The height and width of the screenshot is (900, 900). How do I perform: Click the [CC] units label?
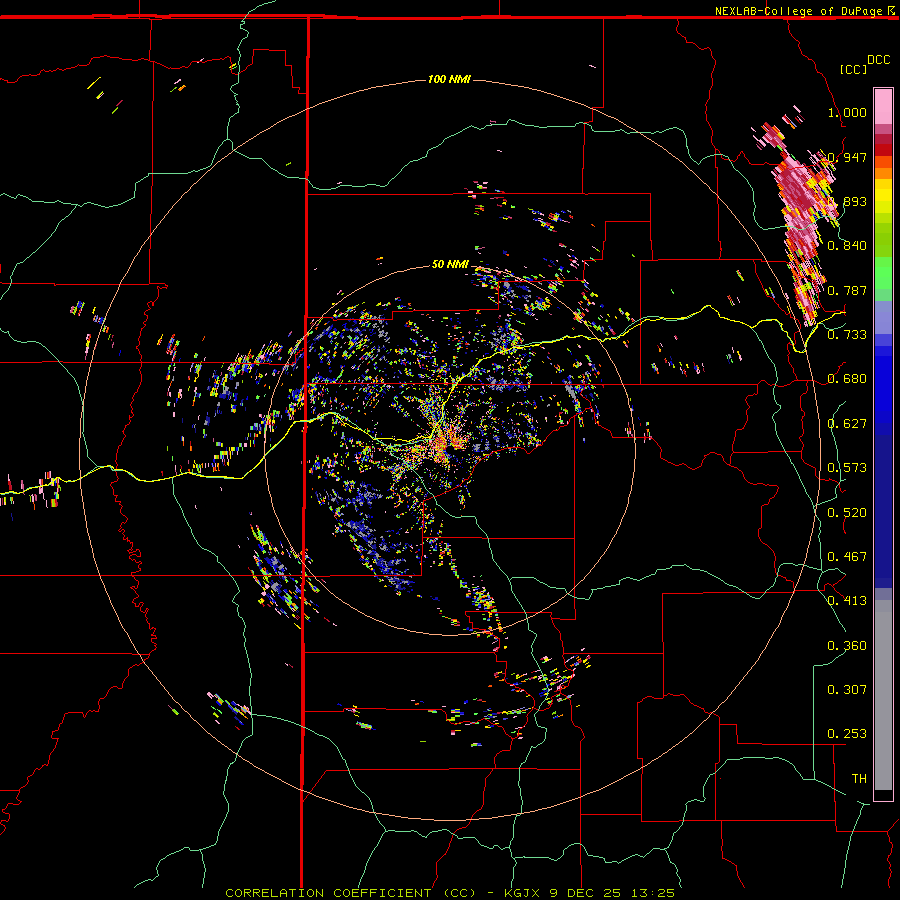(x=853, y=69)
